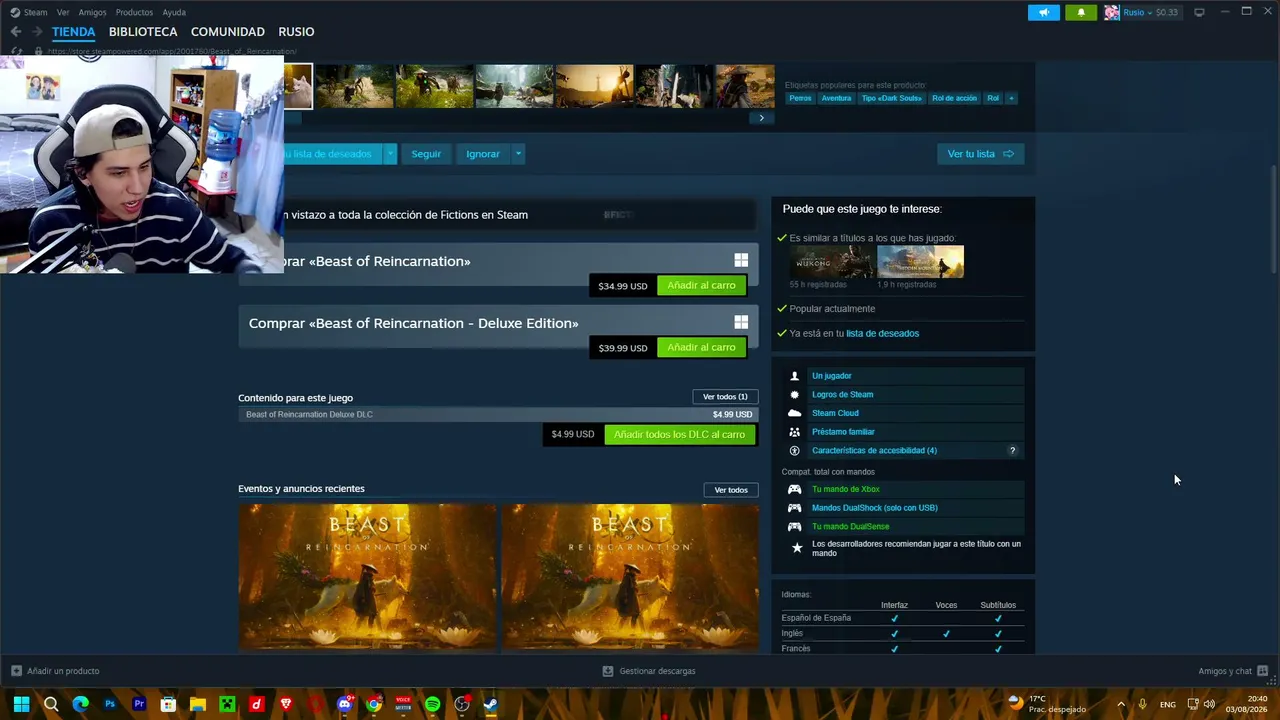Screen dimensions: 1280x720
Task: Open the Productos menu
Action: (x=134, y=12)
